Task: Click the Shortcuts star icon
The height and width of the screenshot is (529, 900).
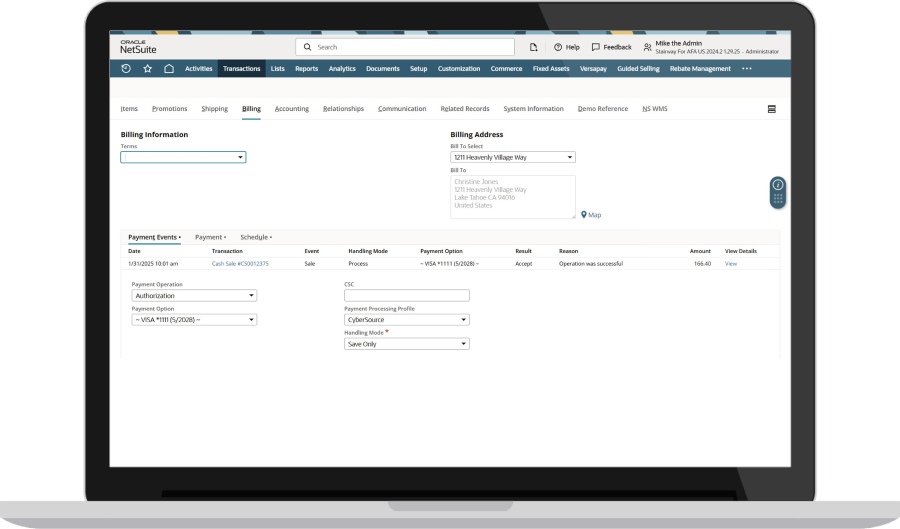Action: pos(148,69)
